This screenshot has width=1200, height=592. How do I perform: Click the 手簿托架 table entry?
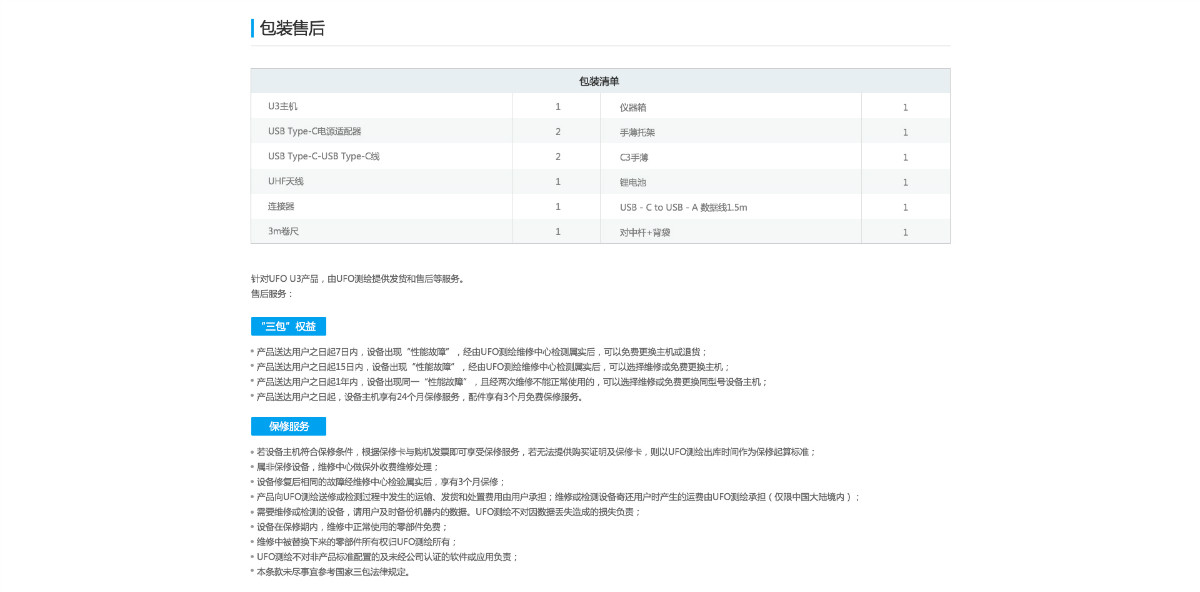point(637,132)
